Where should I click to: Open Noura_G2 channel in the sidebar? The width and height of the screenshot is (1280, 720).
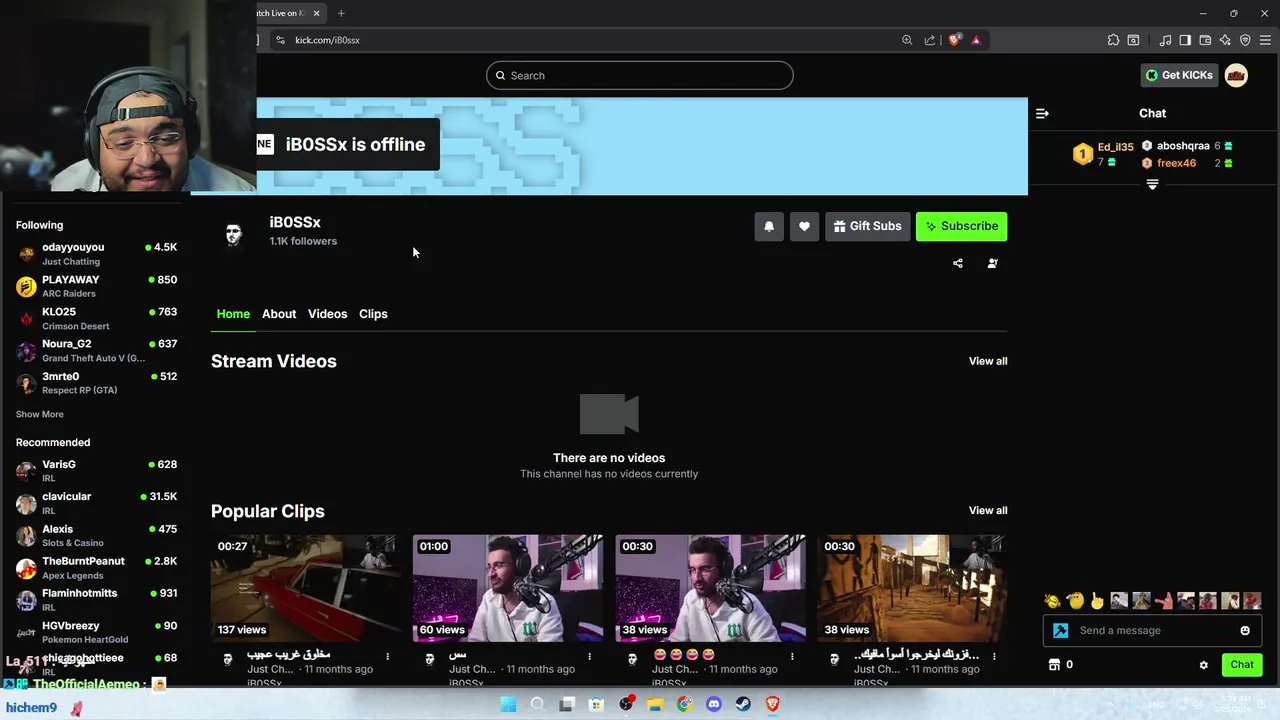pyautogui.click(x=96, y=350)
